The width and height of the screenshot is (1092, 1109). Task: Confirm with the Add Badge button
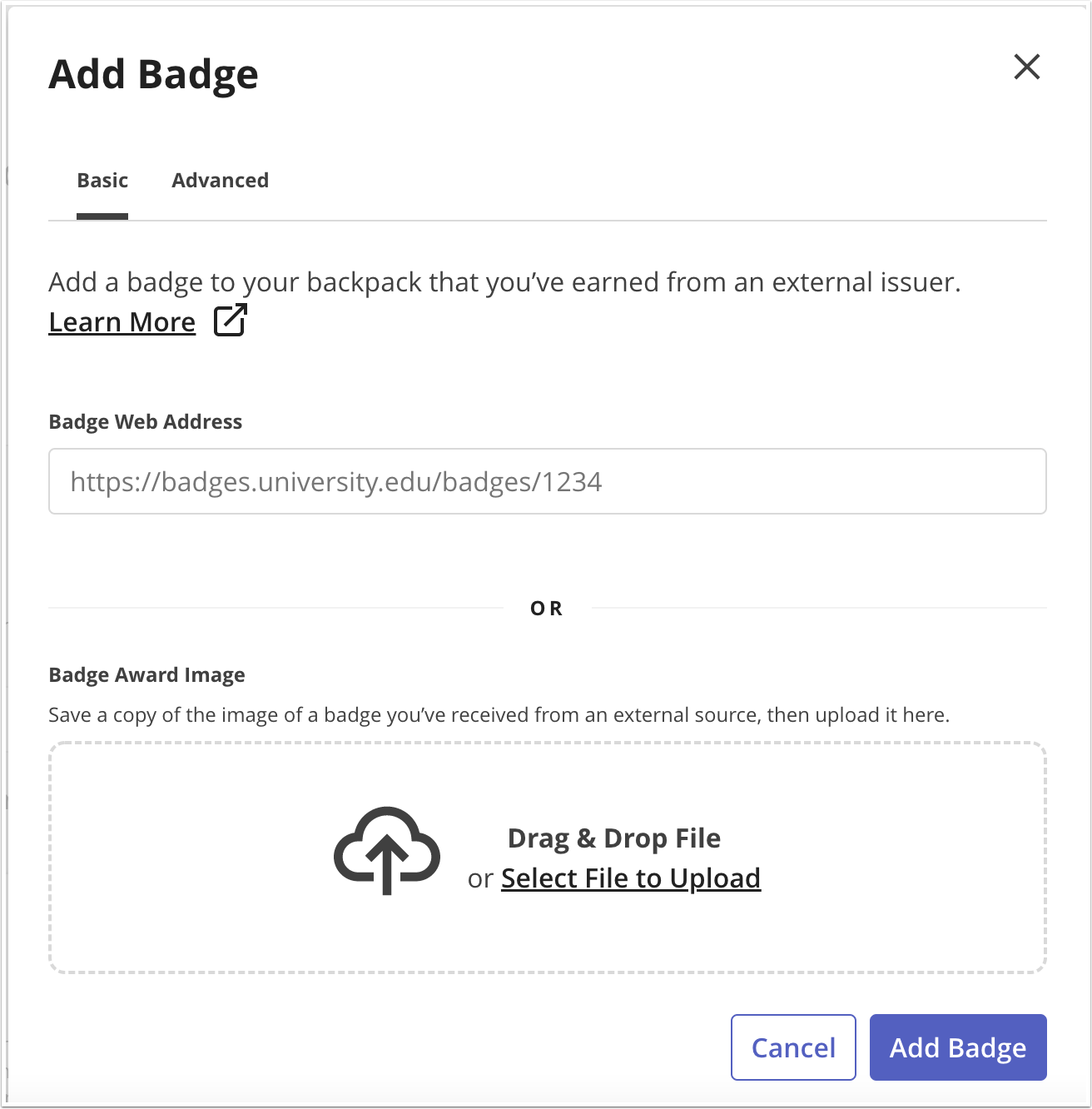tap(956, 1047)
